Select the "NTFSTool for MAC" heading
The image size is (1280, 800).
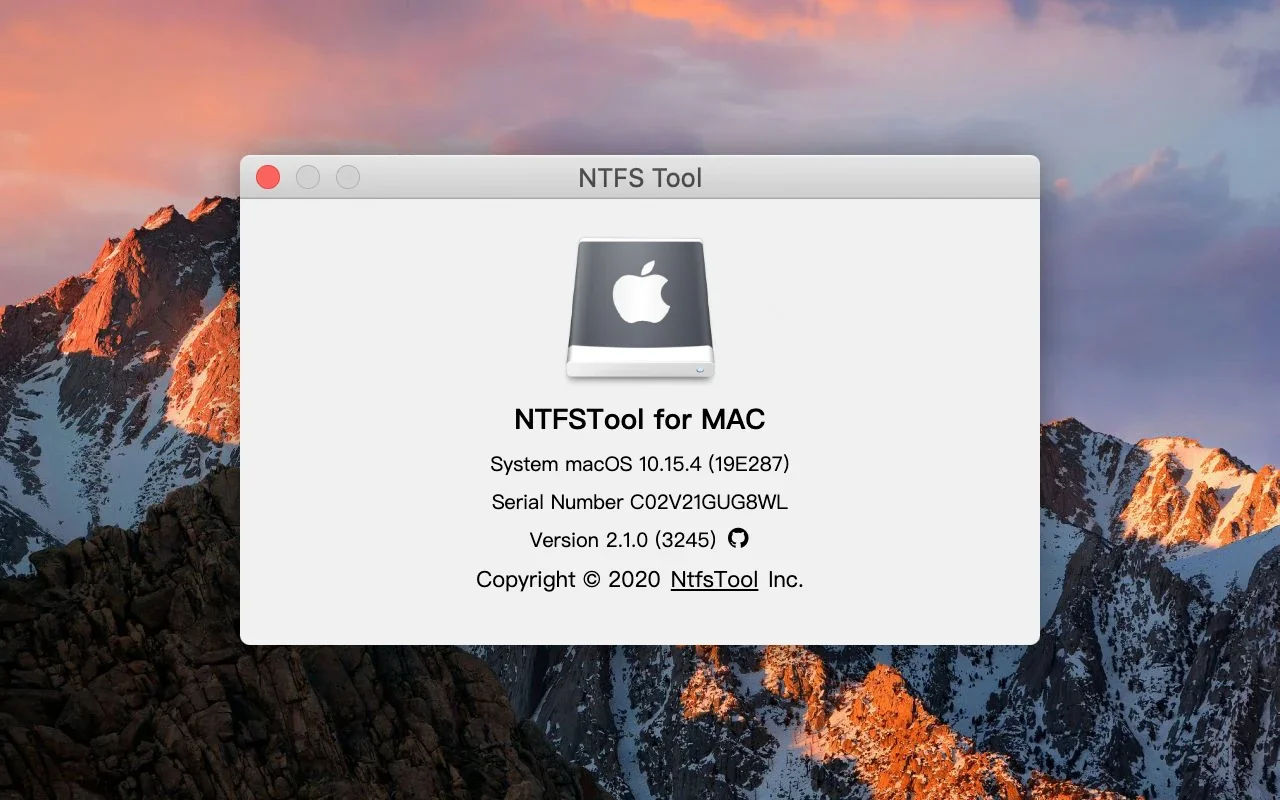click(640, 419)
